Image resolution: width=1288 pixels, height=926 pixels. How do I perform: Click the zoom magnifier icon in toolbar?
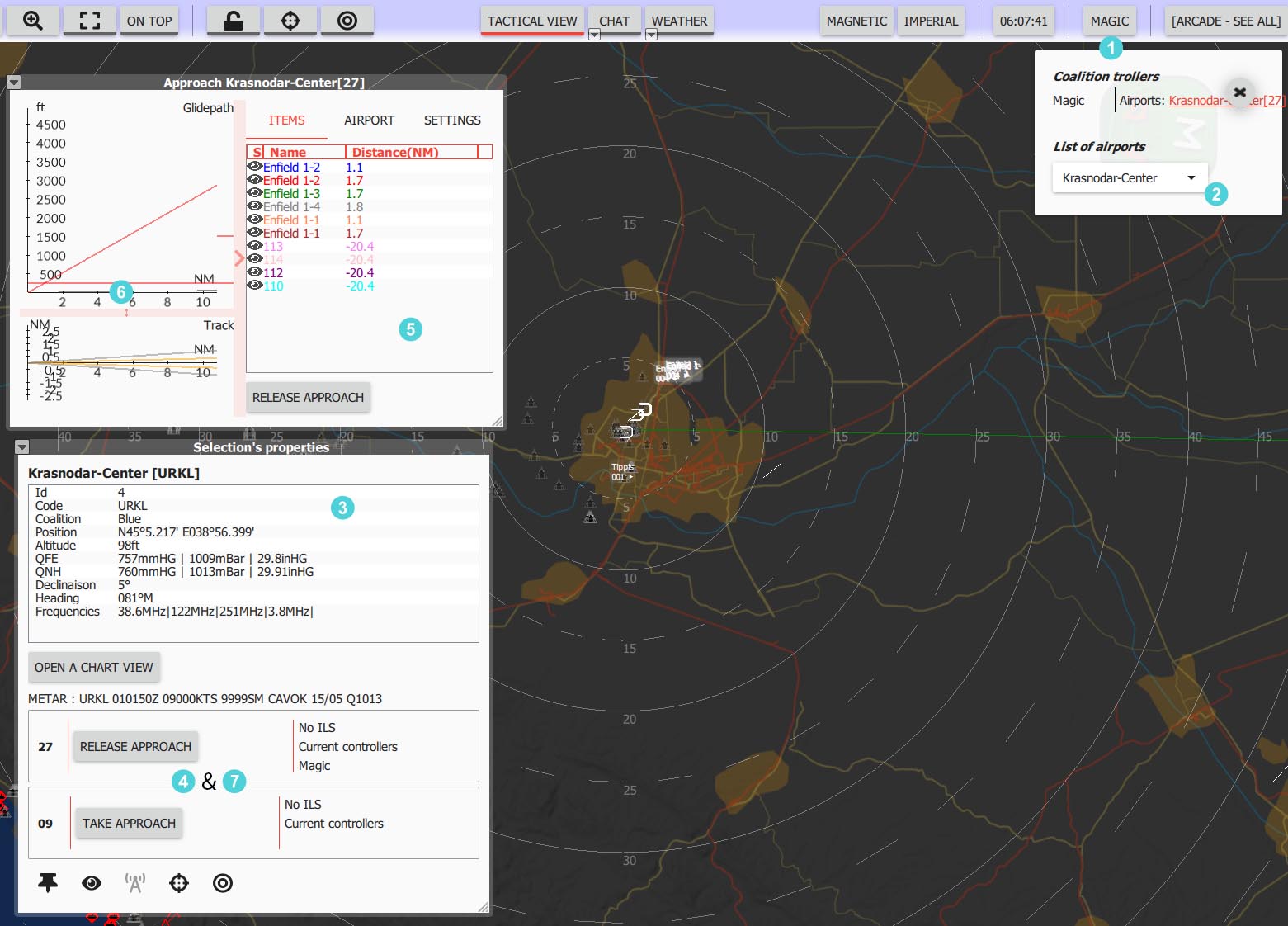pos(33,21)
